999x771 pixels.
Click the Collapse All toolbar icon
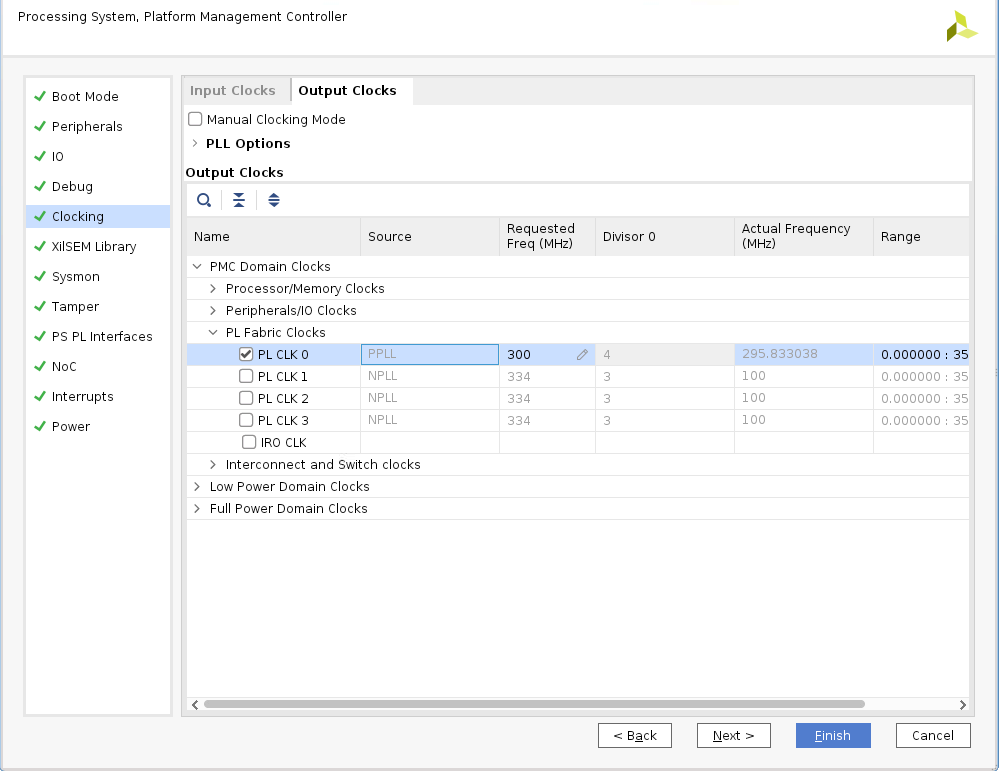click(x=239, y=200)
